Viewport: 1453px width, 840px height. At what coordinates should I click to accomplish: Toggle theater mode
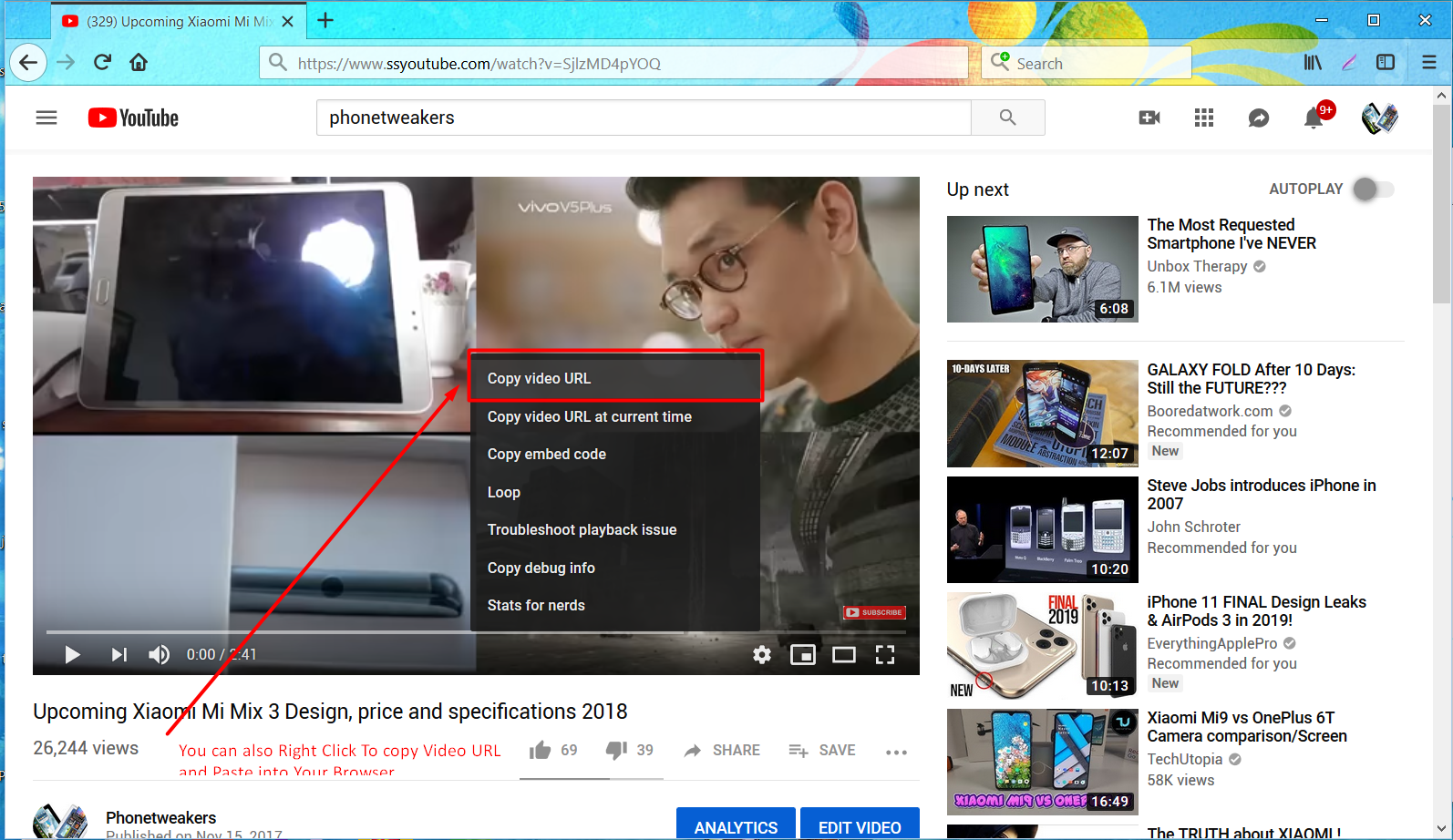click(x=844, y=654)
